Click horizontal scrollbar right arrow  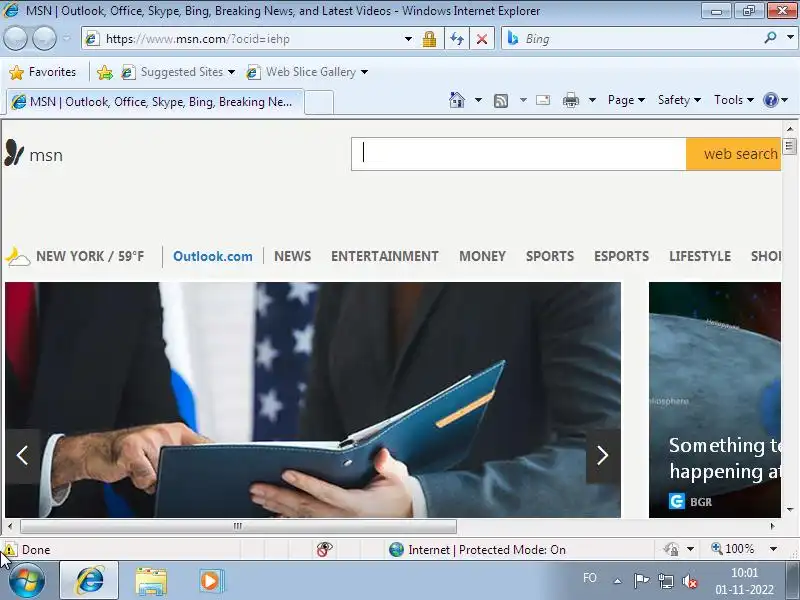tap(772, 526)
